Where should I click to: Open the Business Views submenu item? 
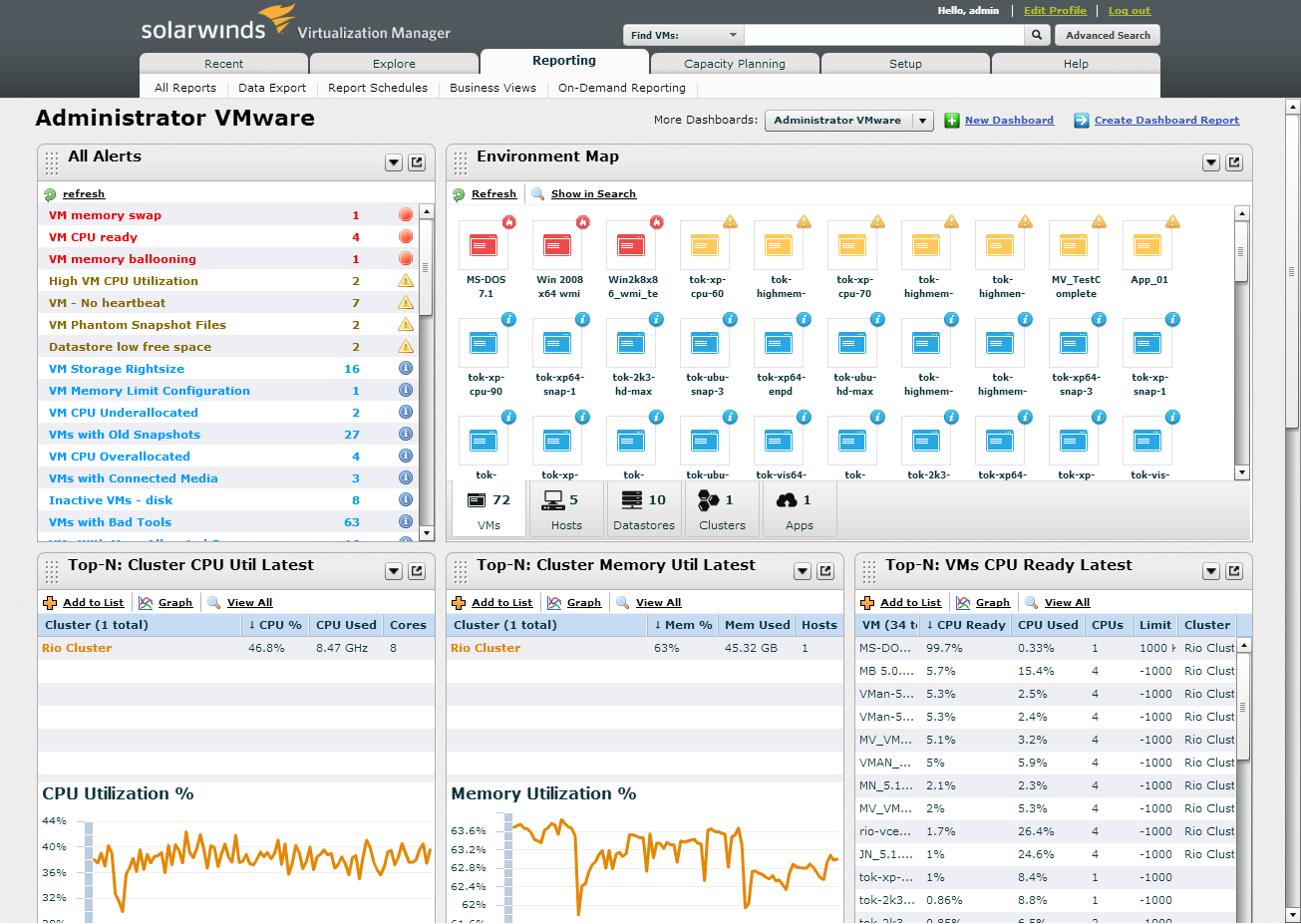point(492,88)
